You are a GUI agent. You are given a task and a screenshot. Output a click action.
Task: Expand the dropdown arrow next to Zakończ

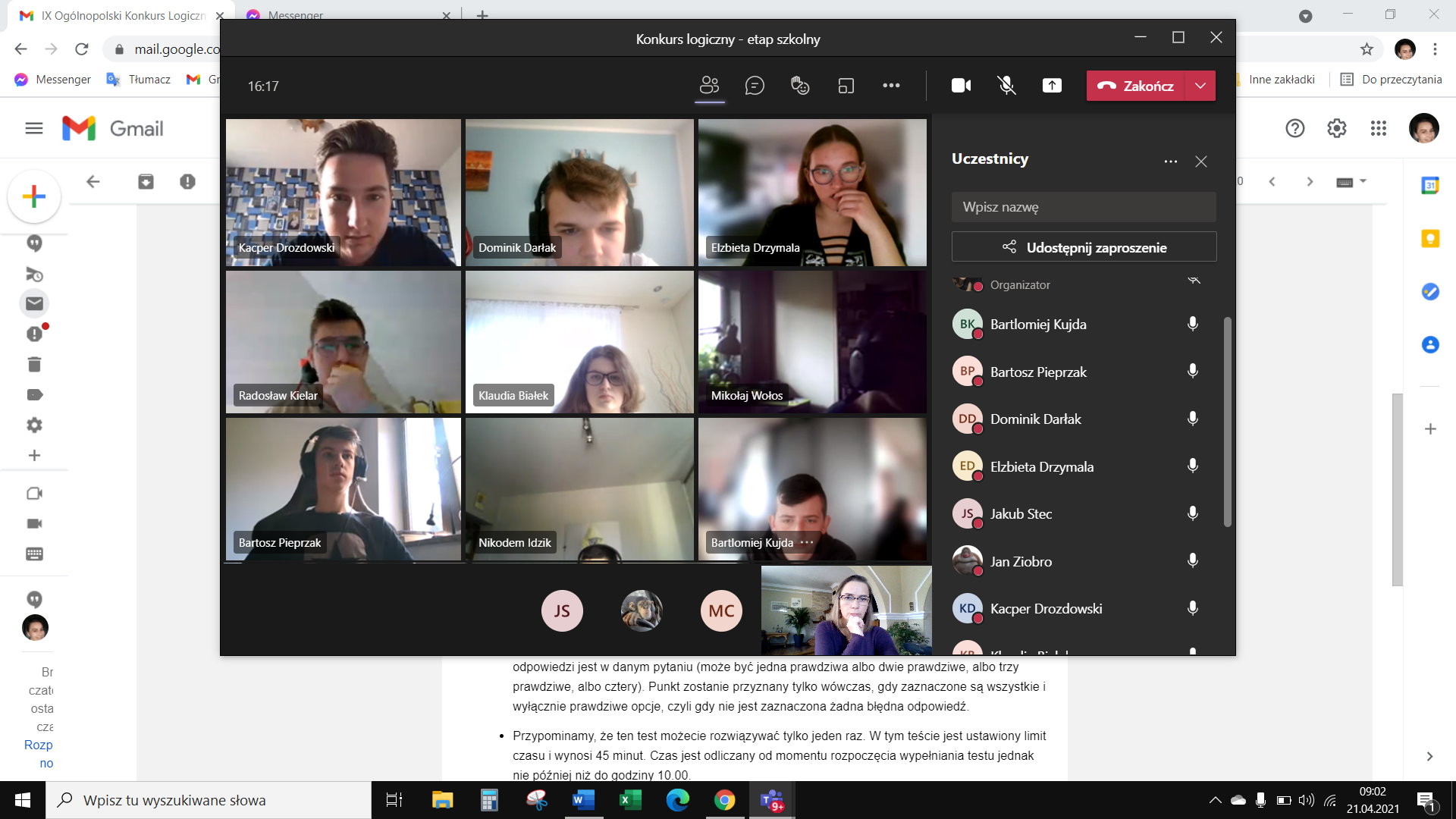tap(1200, 86)
